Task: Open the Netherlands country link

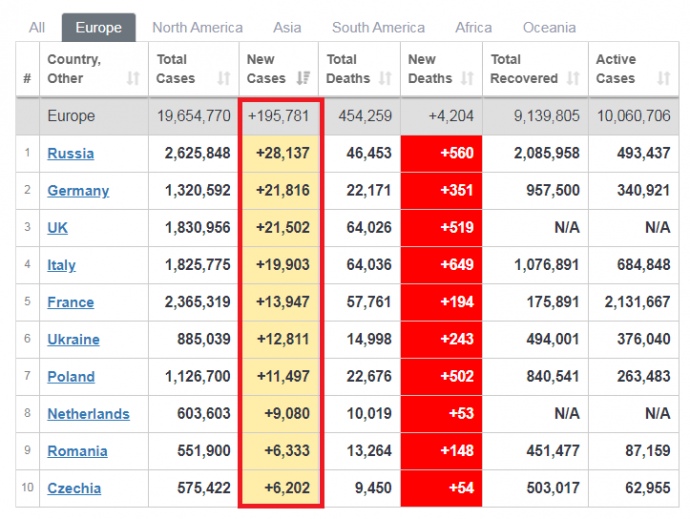Action: pyautogui.click(x=88, y=414)
